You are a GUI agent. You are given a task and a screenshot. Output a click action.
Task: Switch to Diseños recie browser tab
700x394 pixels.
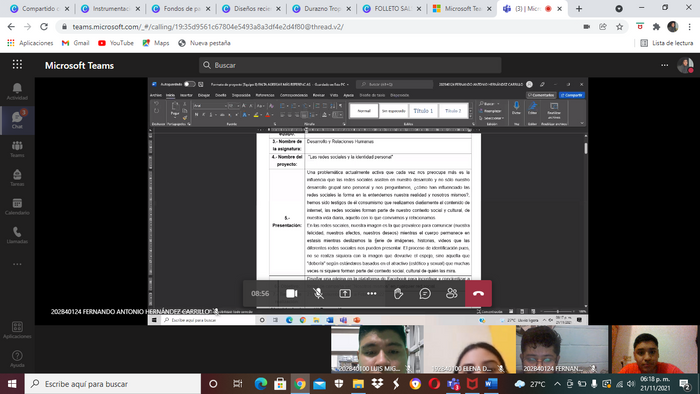(x=251, y=8)
